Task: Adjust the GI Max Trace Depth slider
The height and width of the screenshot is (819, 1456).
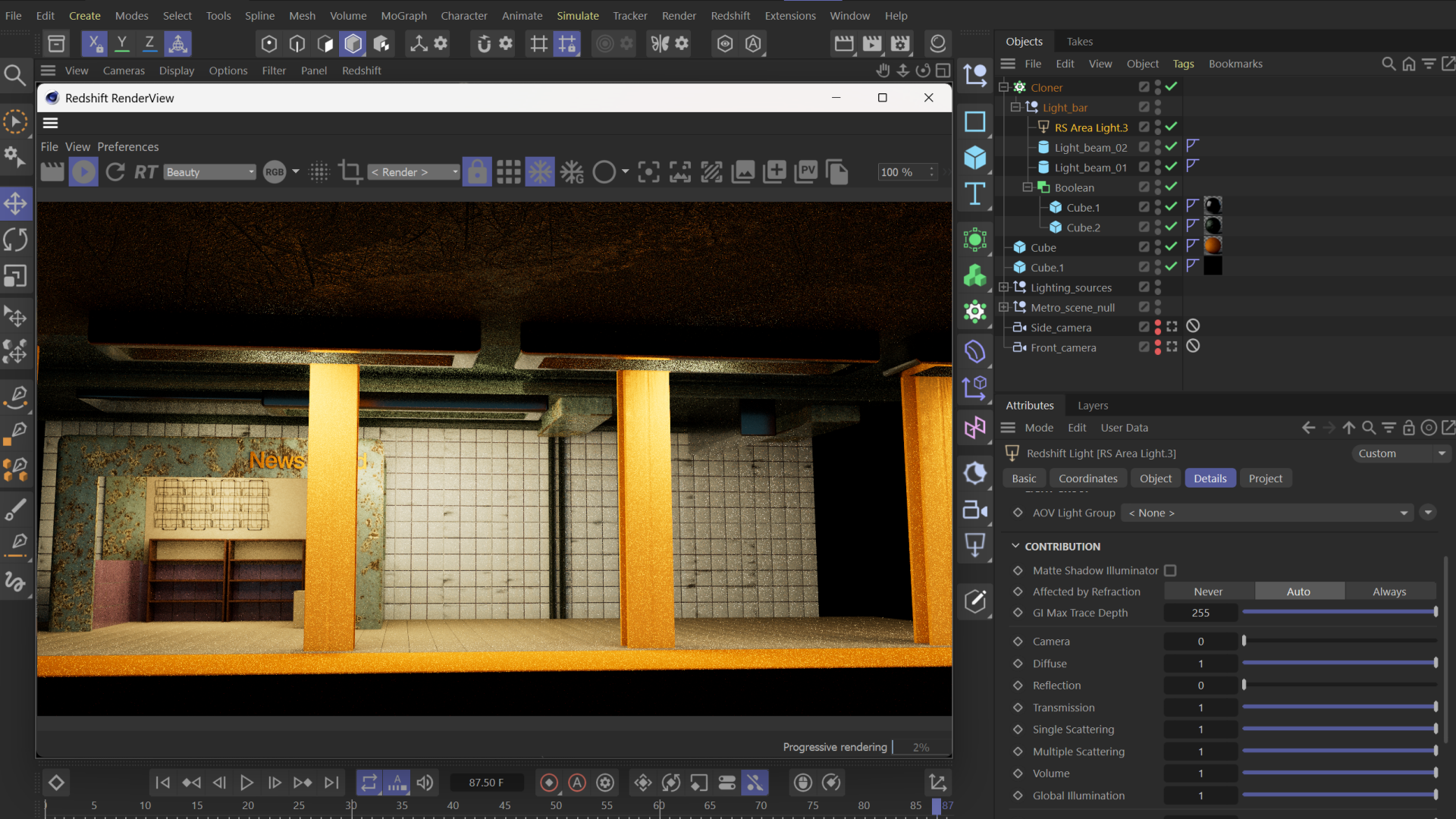Action: 1339,612
